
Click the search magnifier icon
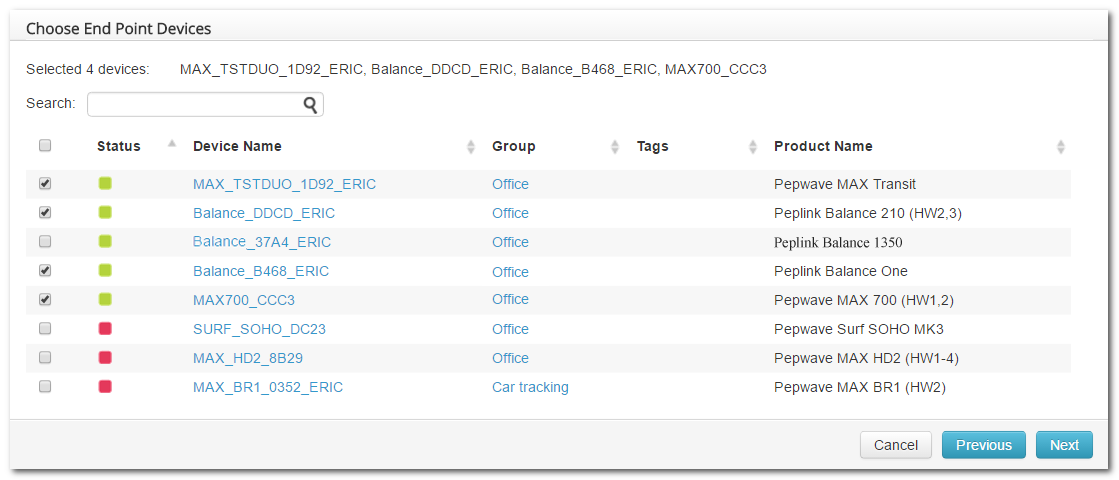pyautogui.click(x=310, y=104)
